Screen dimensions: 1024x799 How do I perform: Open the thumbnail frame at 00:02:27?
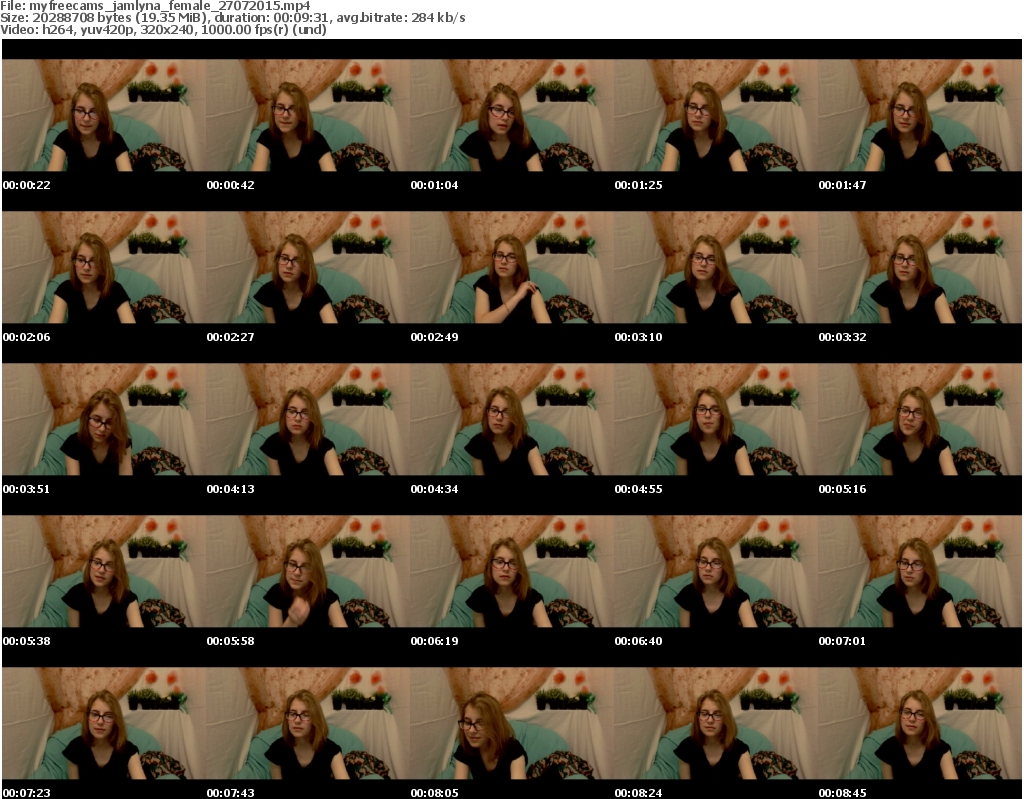coord(308,267)
